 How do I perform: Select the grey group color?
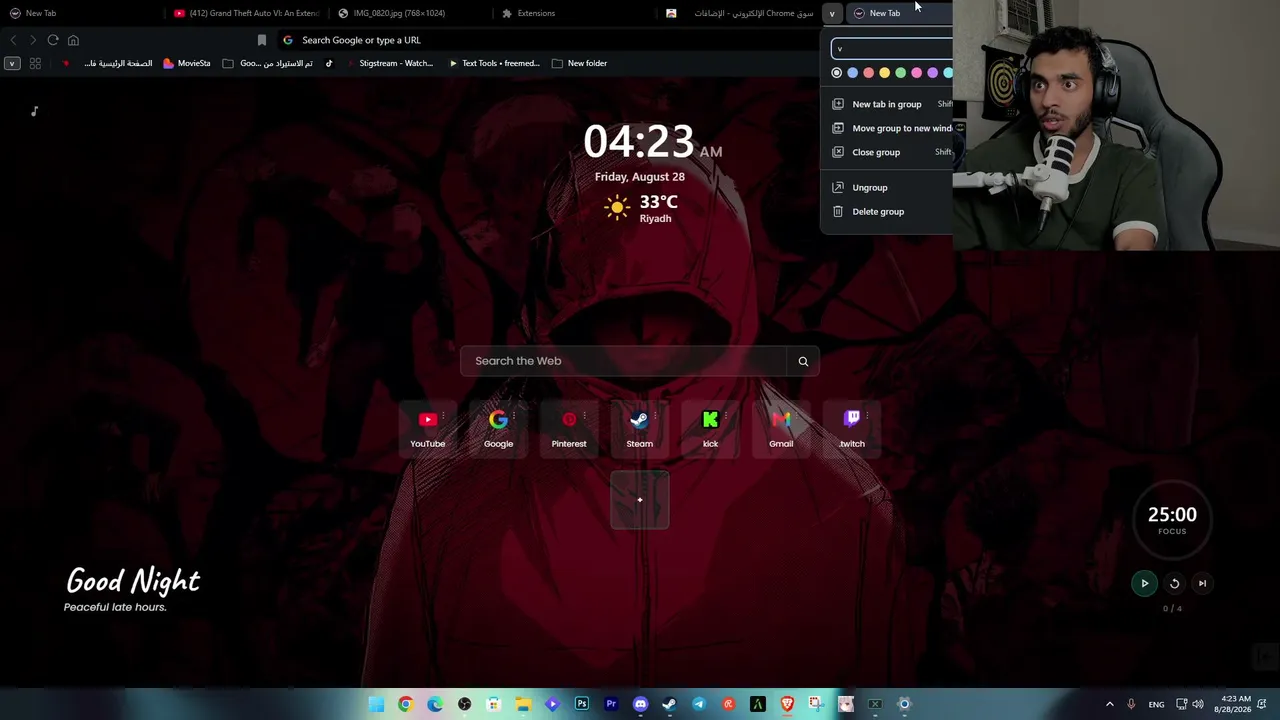[837, 72]
